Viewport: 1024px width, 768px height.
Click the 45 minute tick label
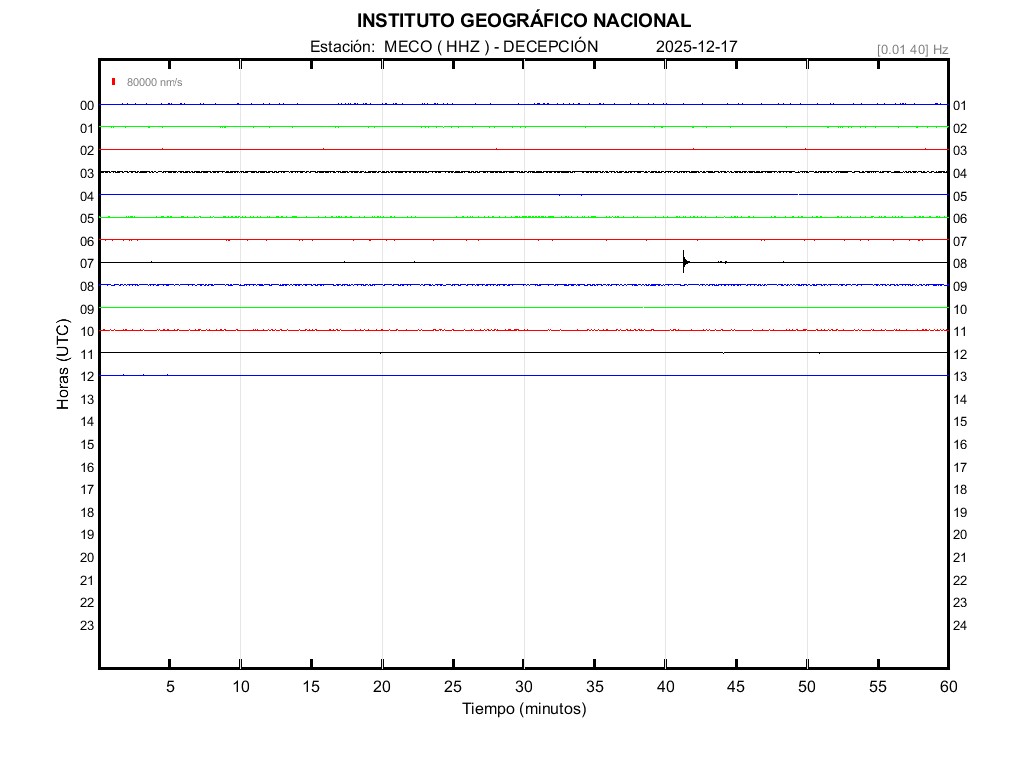point(736,687)
